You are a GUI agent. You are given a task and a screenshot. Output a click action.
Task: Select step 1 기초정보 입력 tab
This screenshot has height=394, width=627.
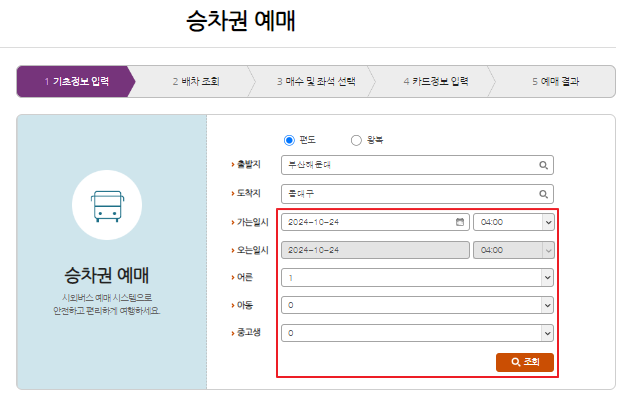tap(76, 82)
